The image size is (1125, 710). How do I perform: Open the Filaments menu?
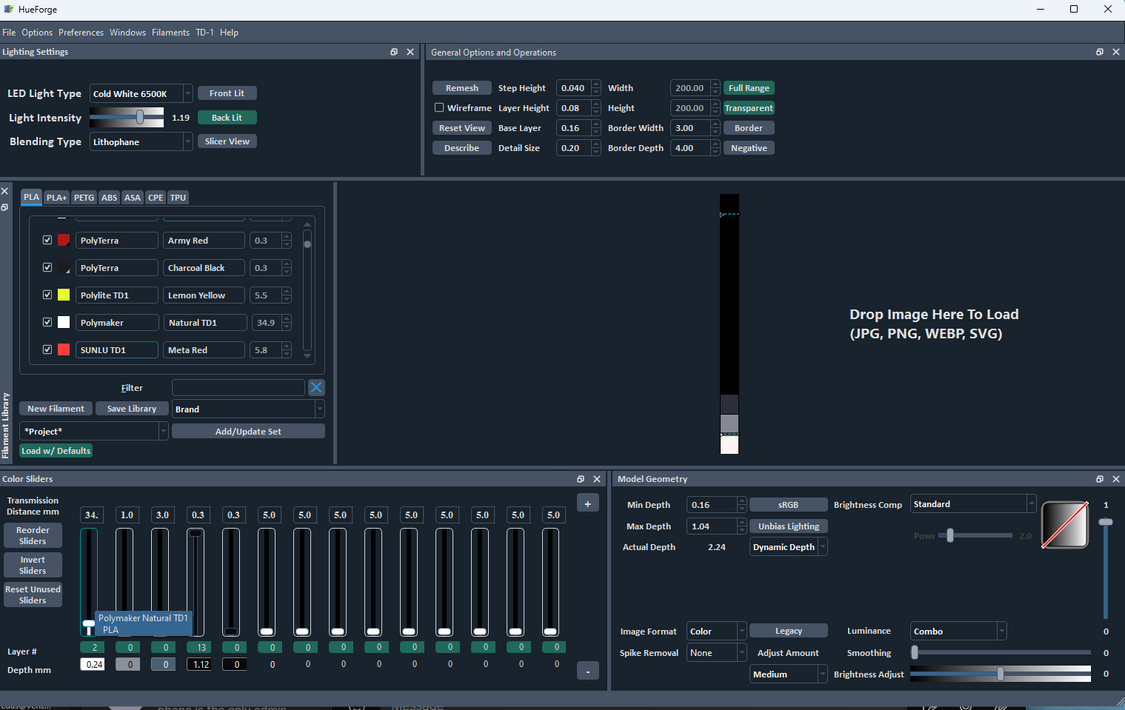pyautogui.click(x=170, y=32)
